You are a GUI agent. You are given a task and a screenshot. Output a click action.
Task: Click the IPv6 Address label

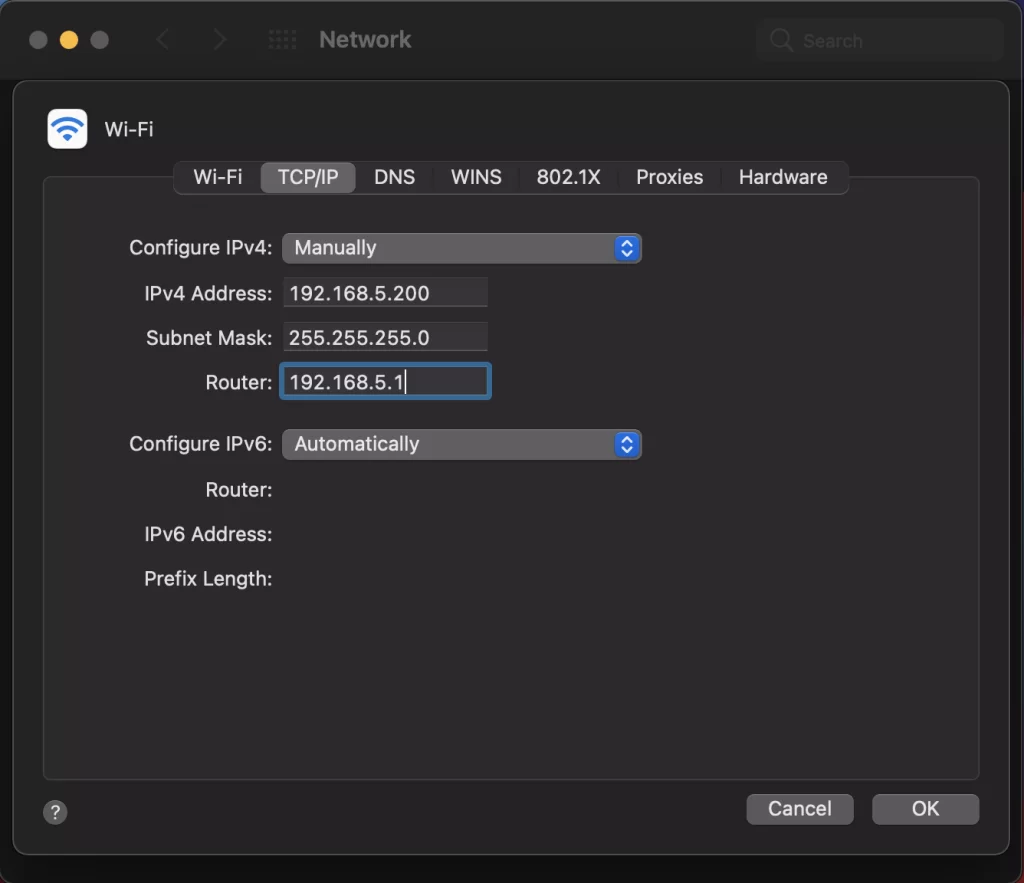coord(208,534)
